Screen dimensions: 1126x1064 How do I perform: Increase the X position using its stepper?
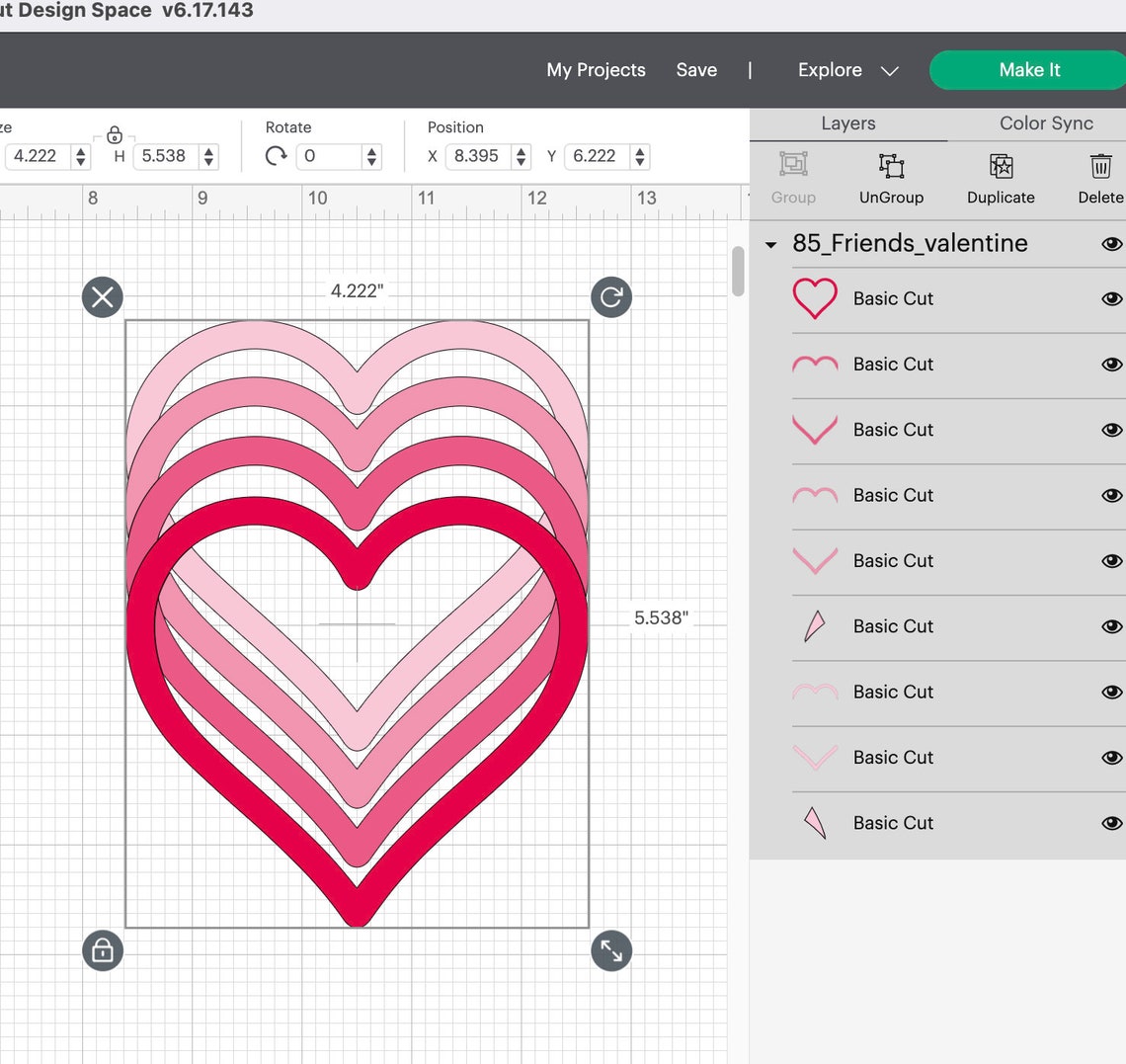pos(519,150)
